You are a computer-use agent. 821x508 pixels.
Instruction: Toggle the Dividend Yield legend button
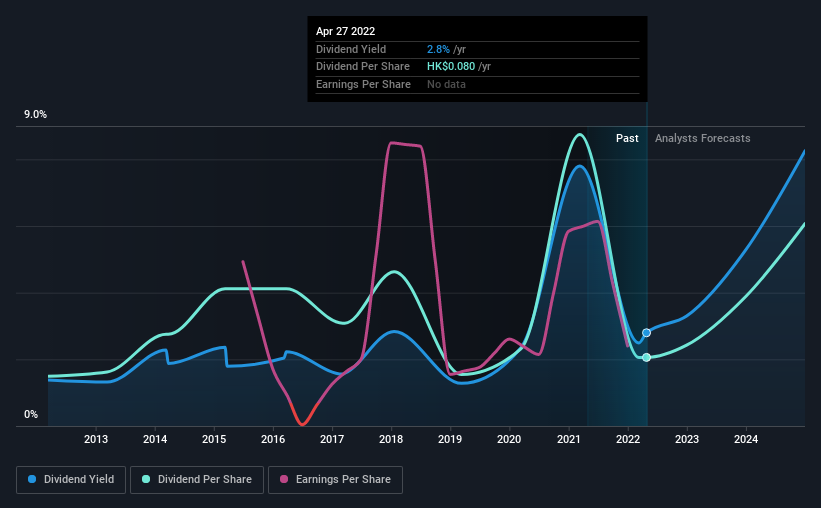pyautogui.click(x=71, y=480)
